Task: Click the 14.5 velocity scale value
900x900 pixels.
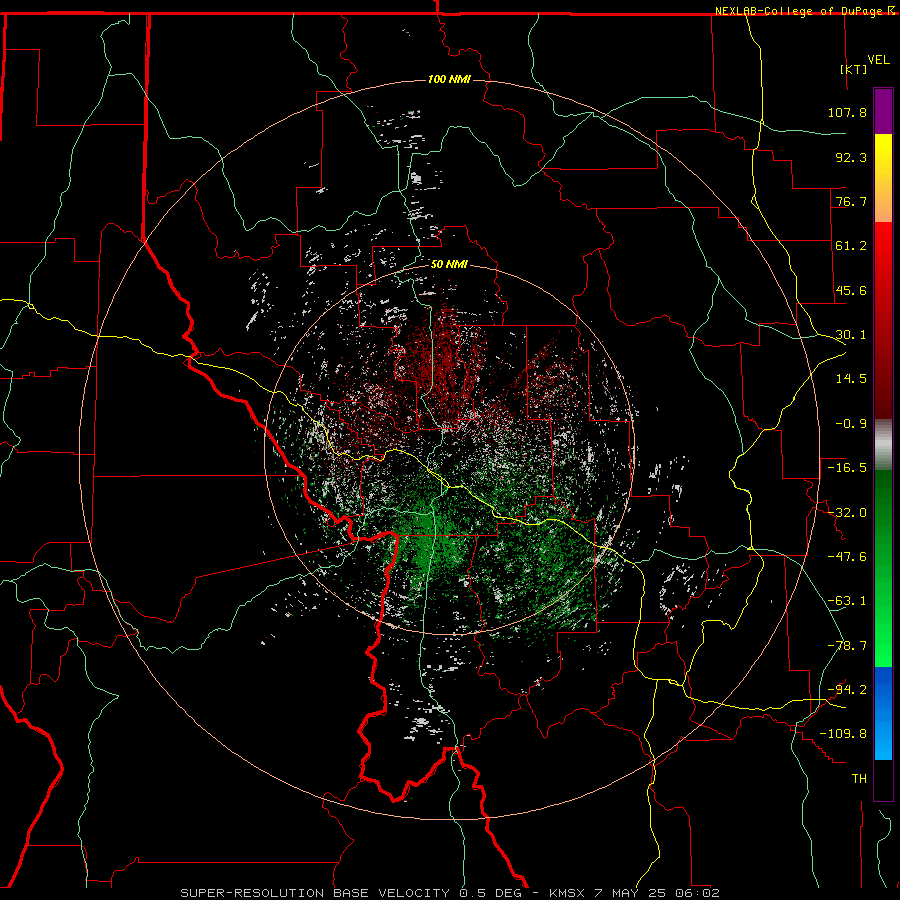Action: (x=851, y=379)
